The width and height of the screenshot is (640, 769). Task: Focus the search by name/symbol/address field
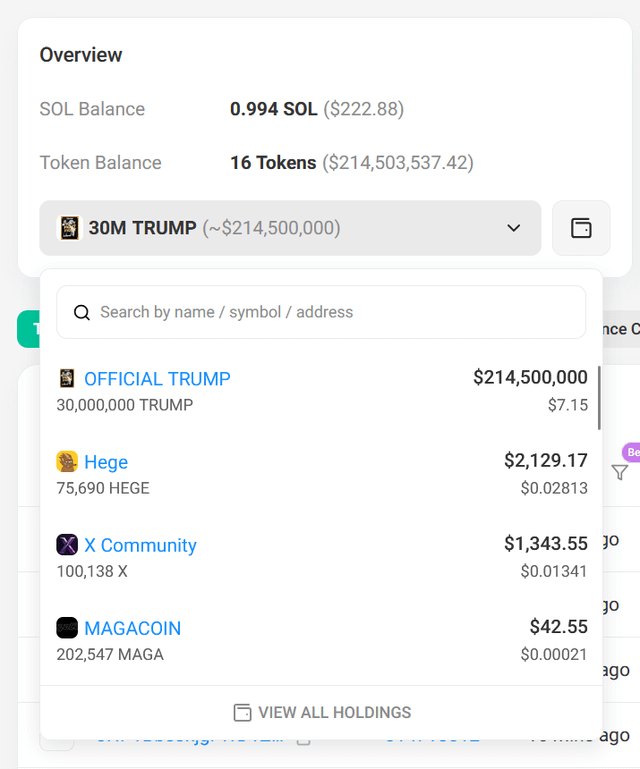tap(330, 312)
